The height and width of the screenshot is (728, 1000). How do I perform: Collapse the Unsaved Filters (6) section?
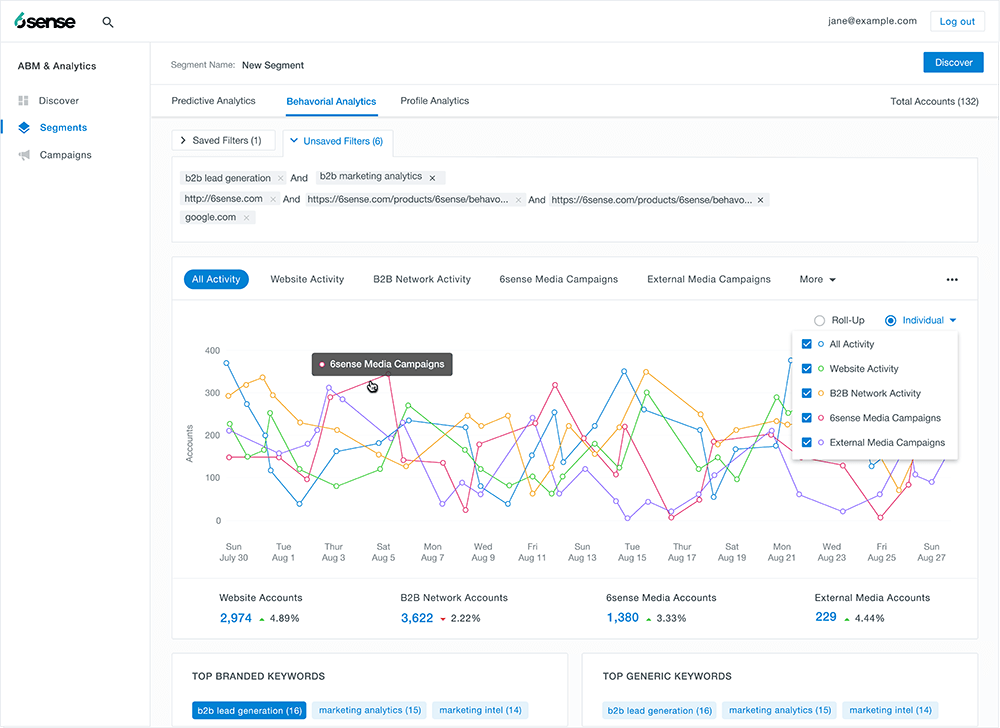(337, 142)
